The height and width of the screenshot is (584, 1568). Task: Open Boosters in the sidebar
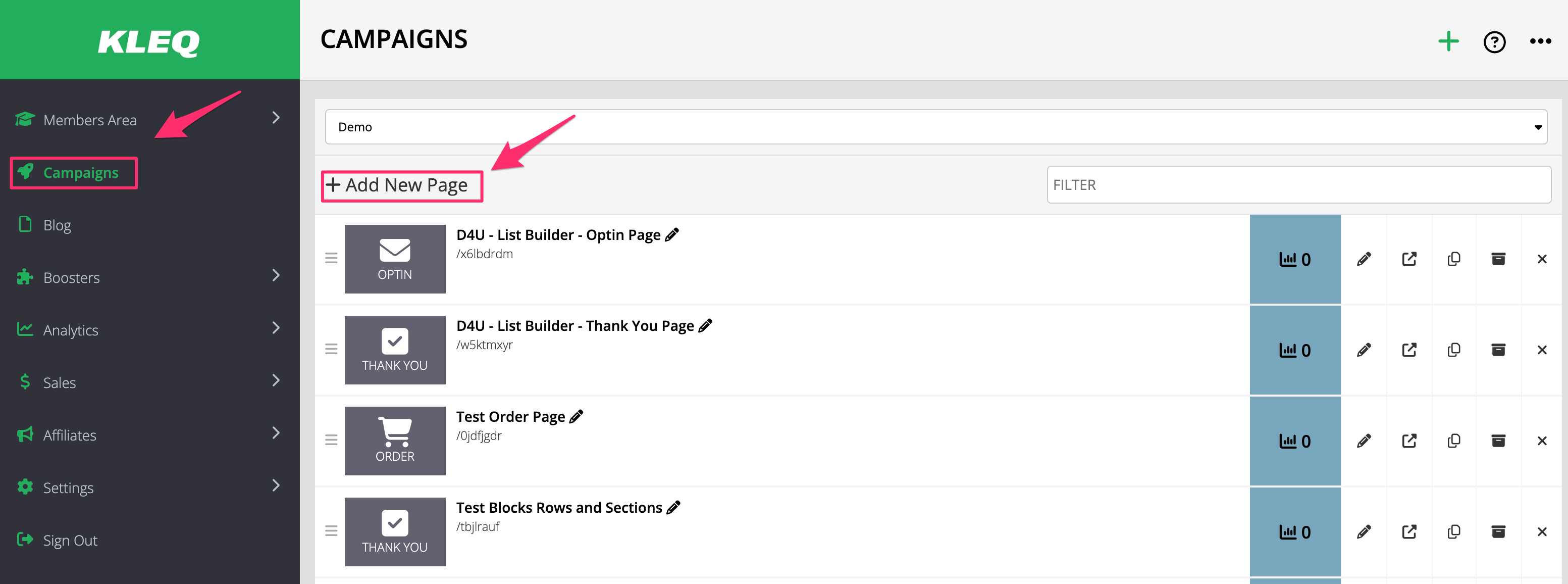71,278
